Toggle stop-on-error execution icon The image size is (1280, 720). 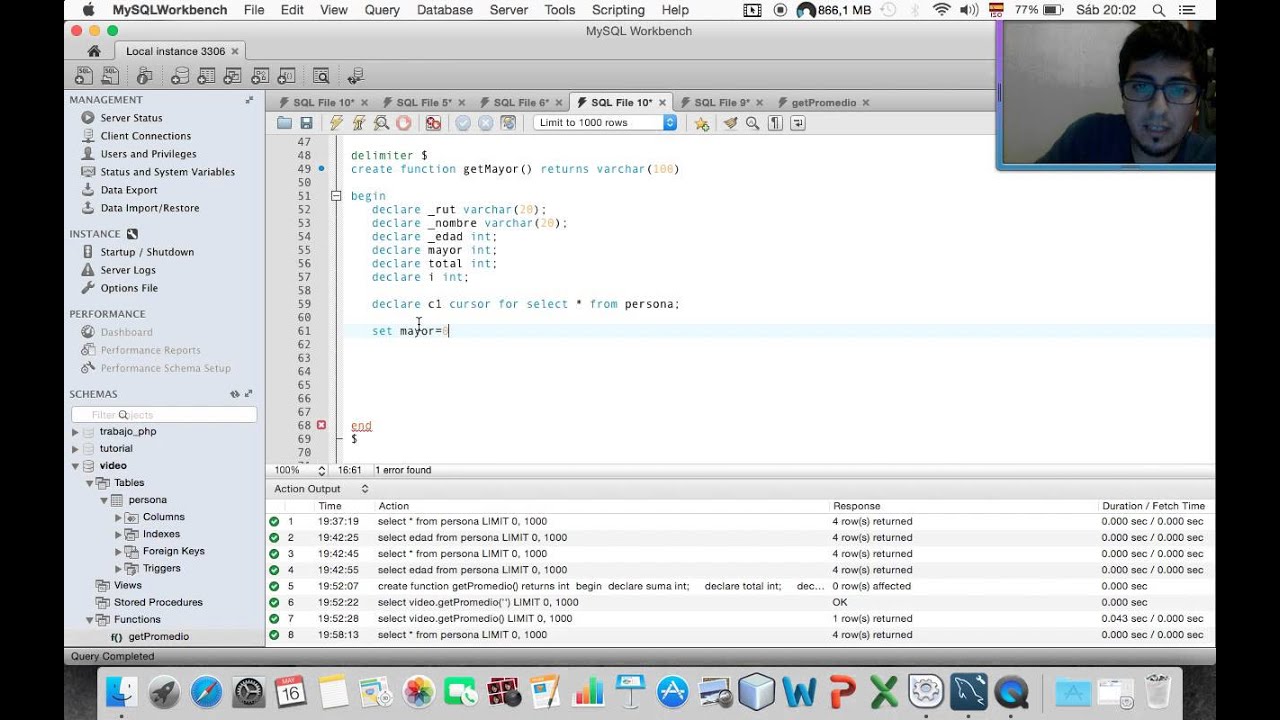click(433, 123)
